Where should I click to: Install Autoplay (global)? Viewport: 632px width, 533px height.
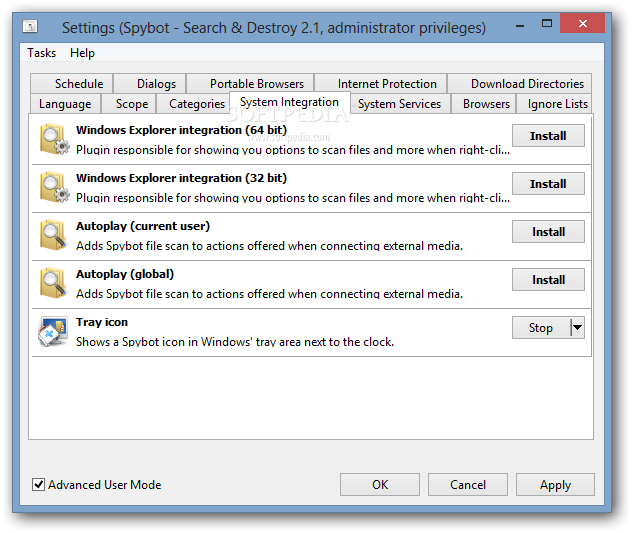tap(548, 279)
